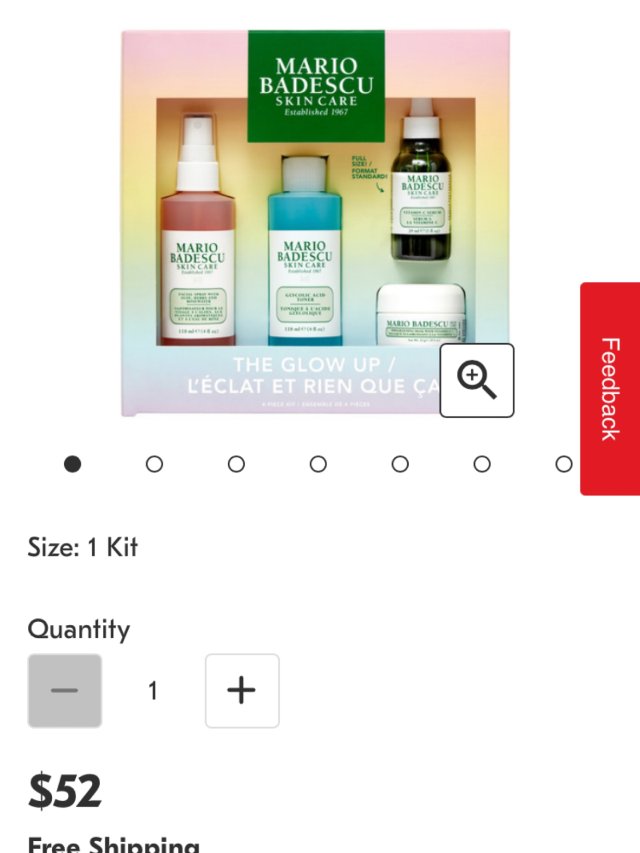Decrease quantity with the minus button
This screenshot has width=640, height=853.
click(65, 690)
